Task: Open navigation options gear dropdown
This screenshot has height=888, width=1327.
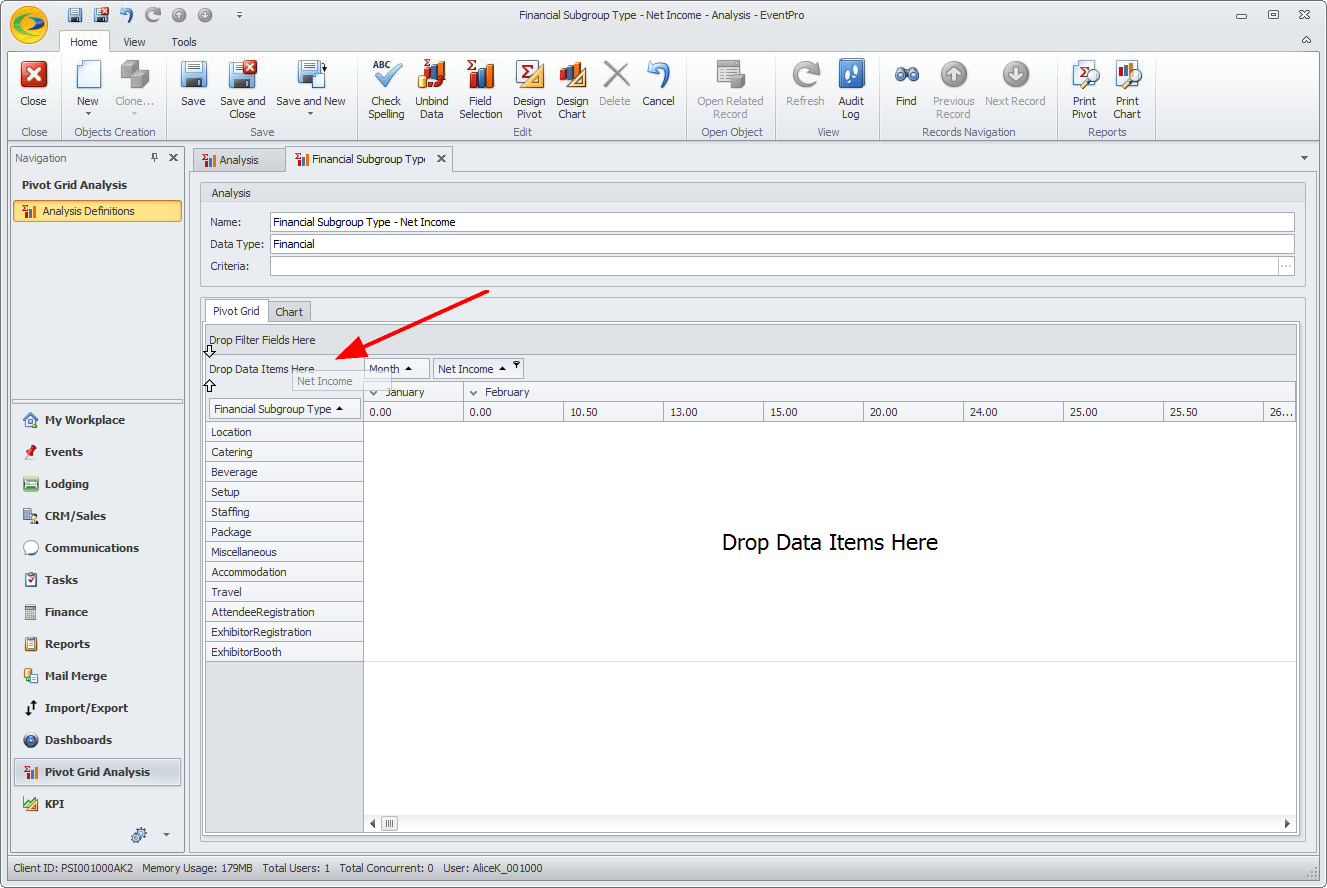Action: pos(166,834)
